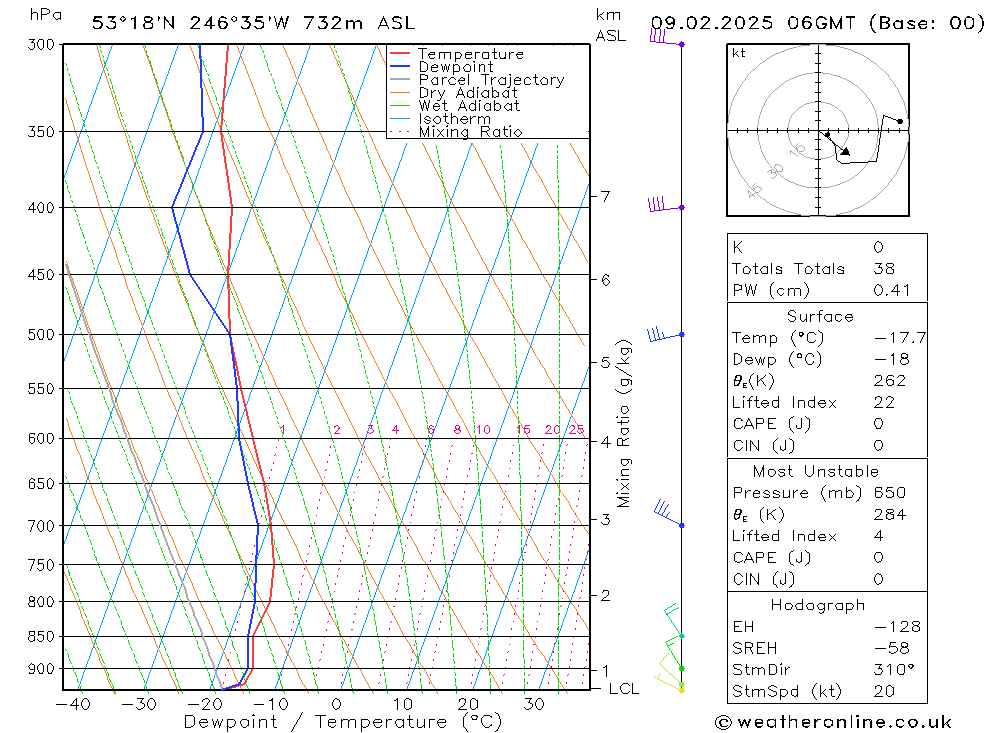Click the SREH value in Hodograph table

[x=889, y=648]
